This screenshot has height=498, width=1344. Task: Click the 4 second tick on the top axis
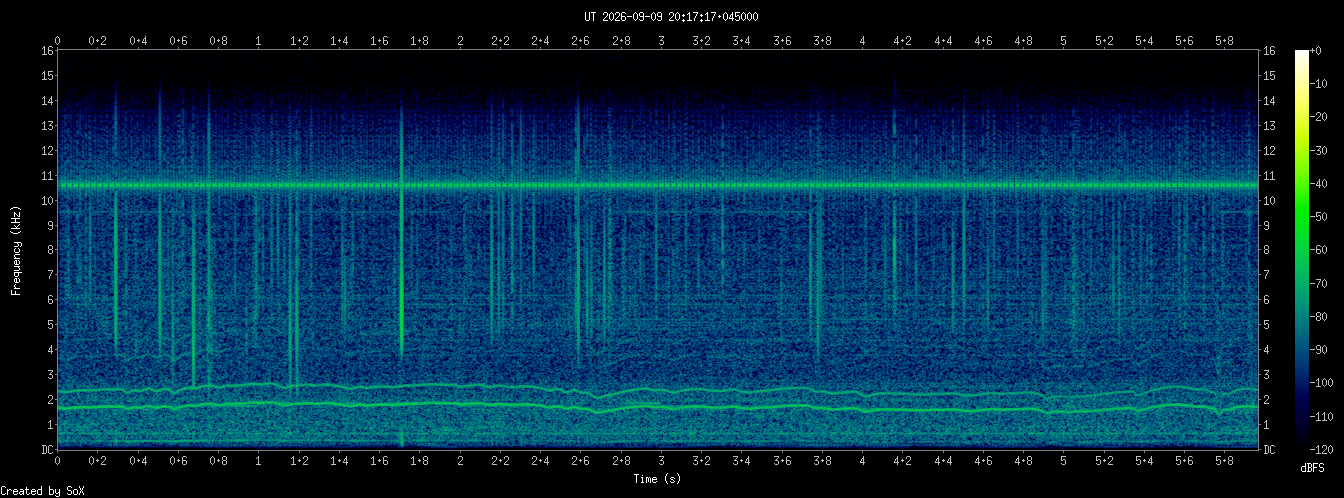(863, 41)
